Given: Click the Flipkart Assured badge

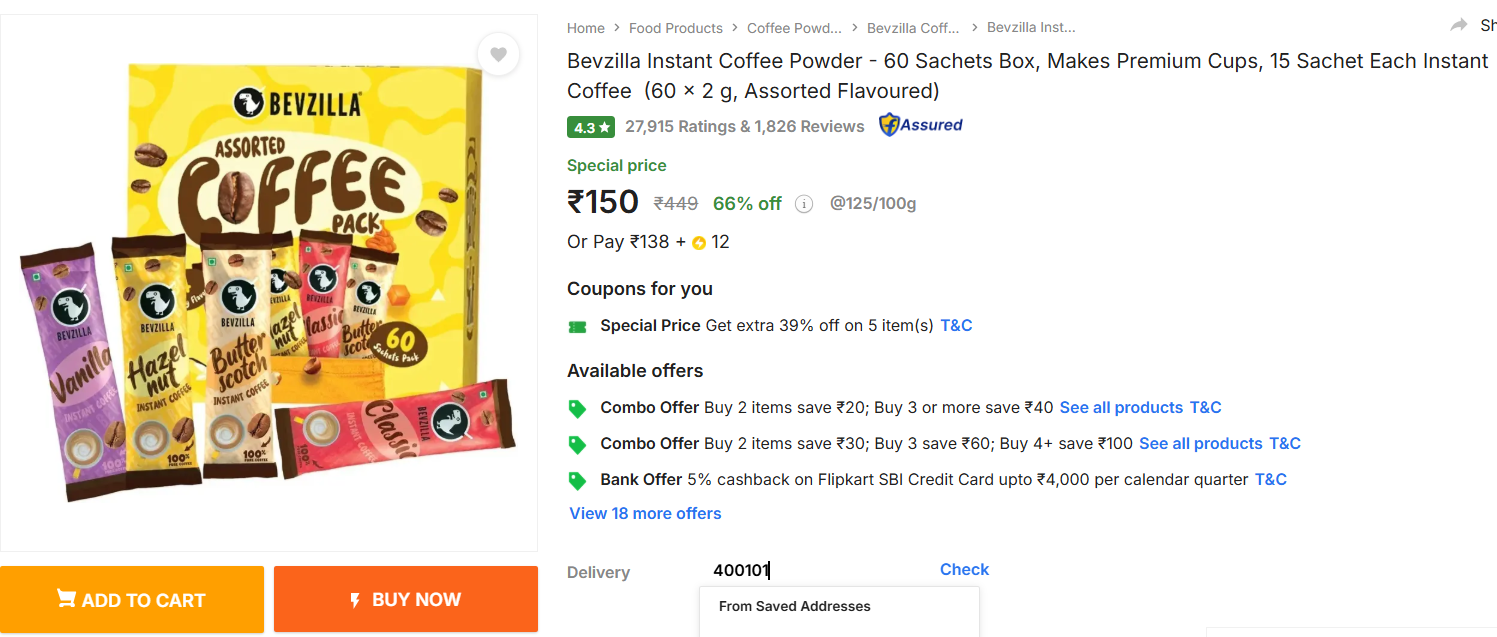Looking at the screenshot, I should click(920, 125).
